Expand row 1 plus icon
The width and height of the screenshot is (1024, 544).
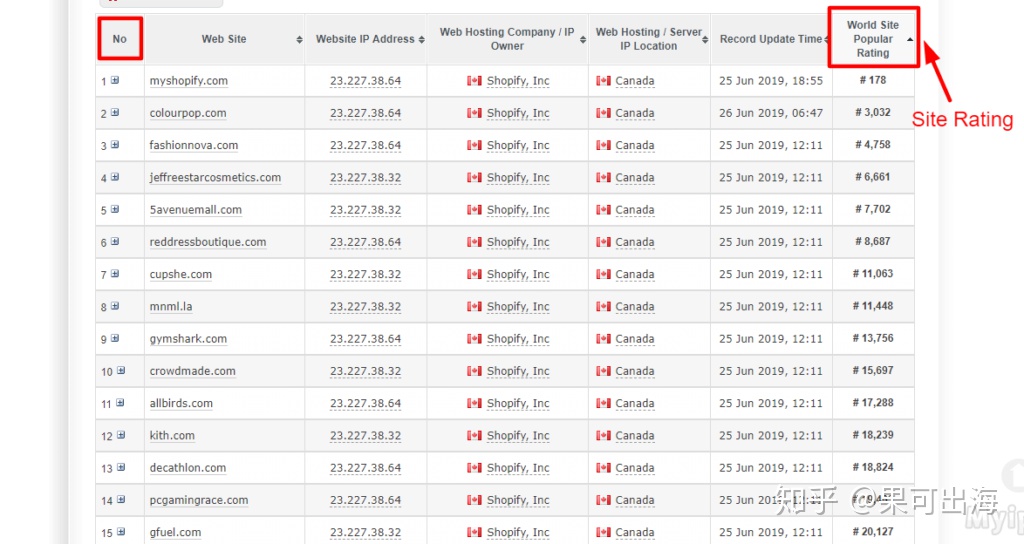115,80
